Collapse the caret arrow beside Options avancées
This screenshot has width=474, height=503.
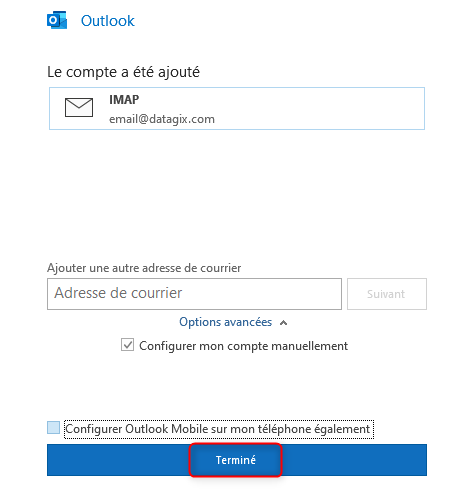click(283, 323)
